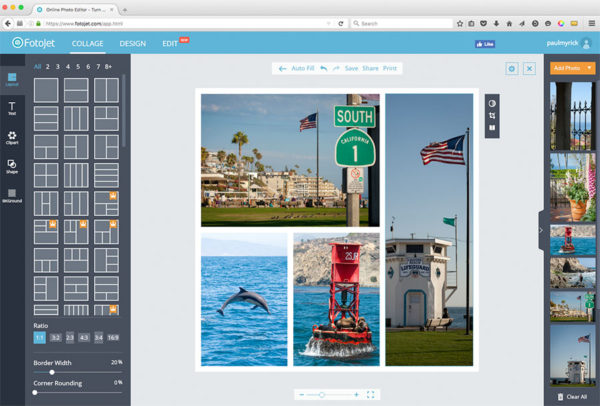Choose the two-by-two grid layout
Screen dimensions: 600x406
tap(46, 175)
